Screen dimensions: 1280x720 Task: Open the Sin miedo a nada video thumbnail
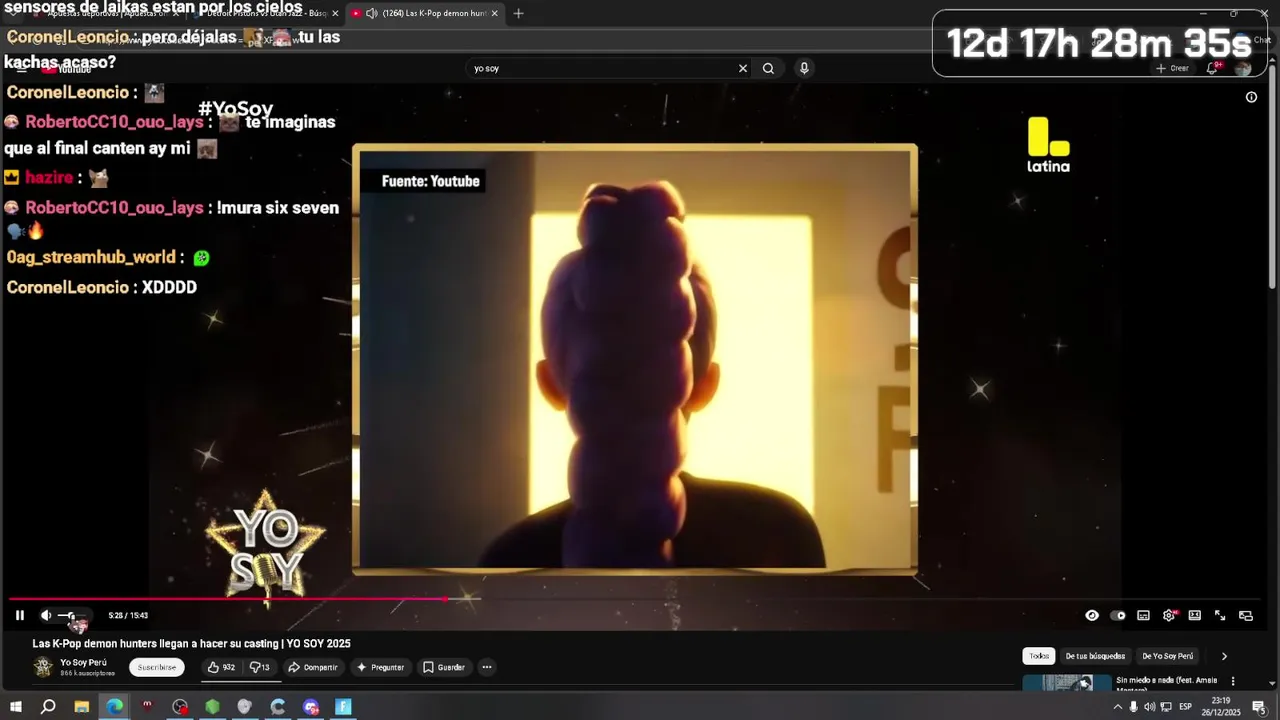point(1066,683)
